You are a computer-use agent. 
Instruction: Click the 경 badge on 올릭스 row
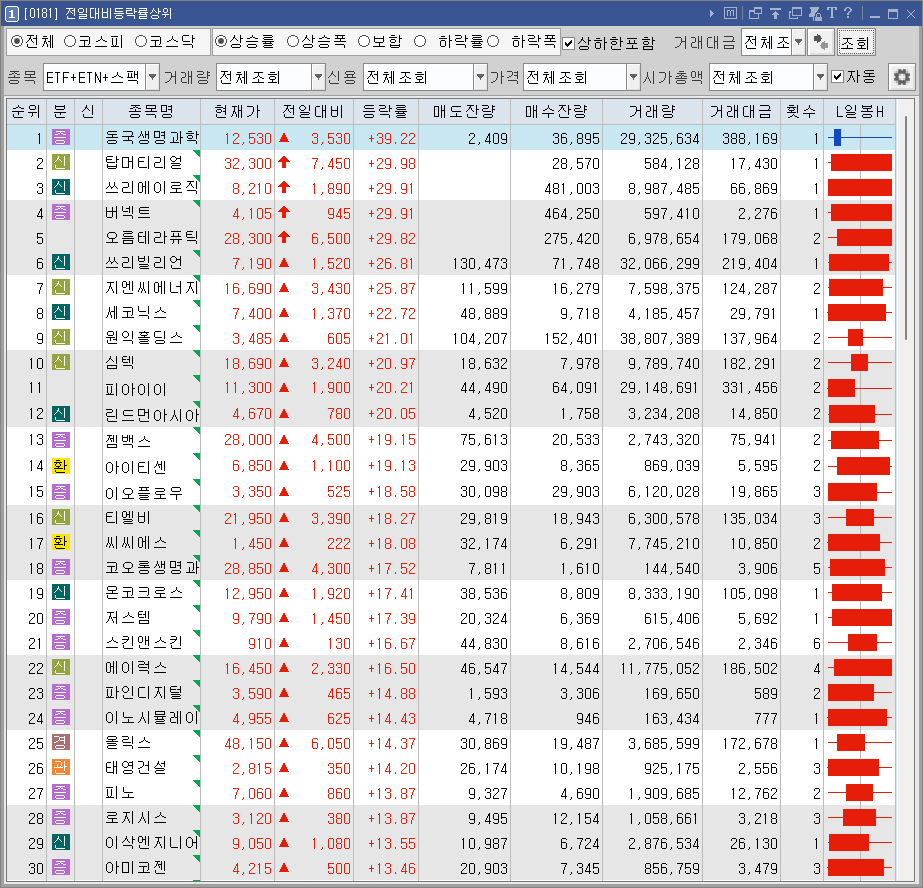61,743
